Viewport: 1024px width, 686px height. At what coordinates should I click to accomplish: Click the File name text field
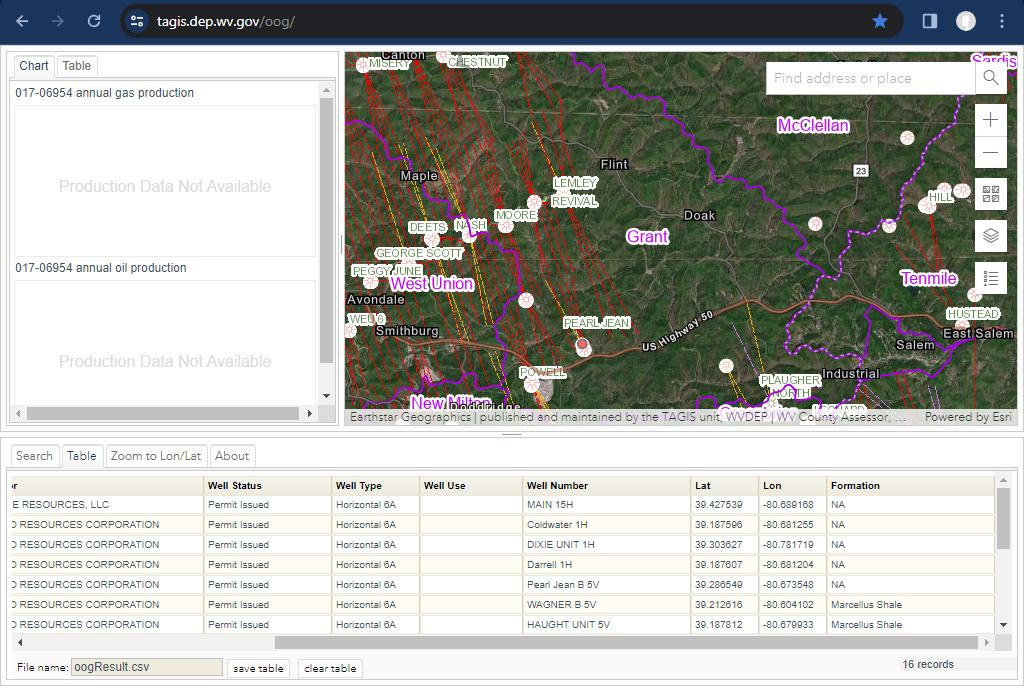click(x=147, y=667)
